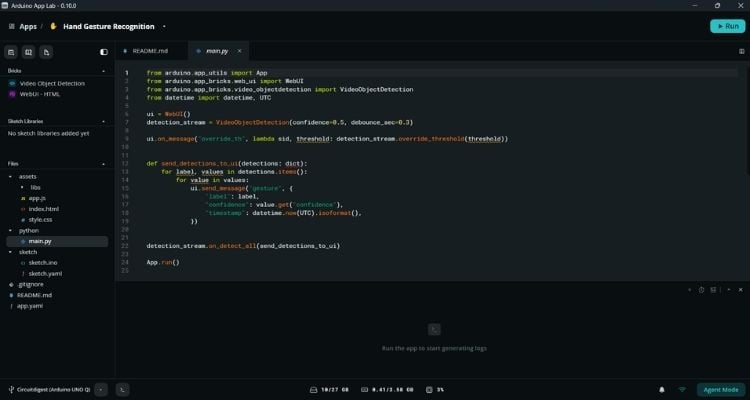750x400 pixels.
Task: Click the split editor icon at top right
Action: coord(741,51)
